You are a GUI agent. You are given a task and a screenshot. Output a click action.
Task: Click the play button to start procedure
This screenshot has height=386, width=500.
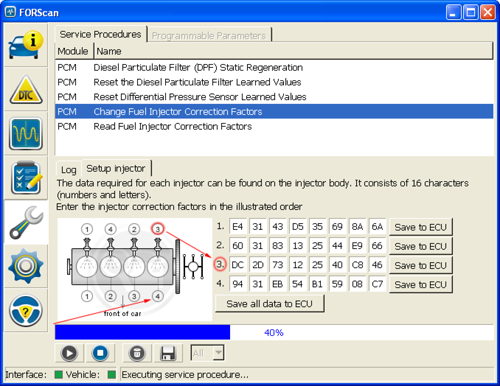coord(69,353)
